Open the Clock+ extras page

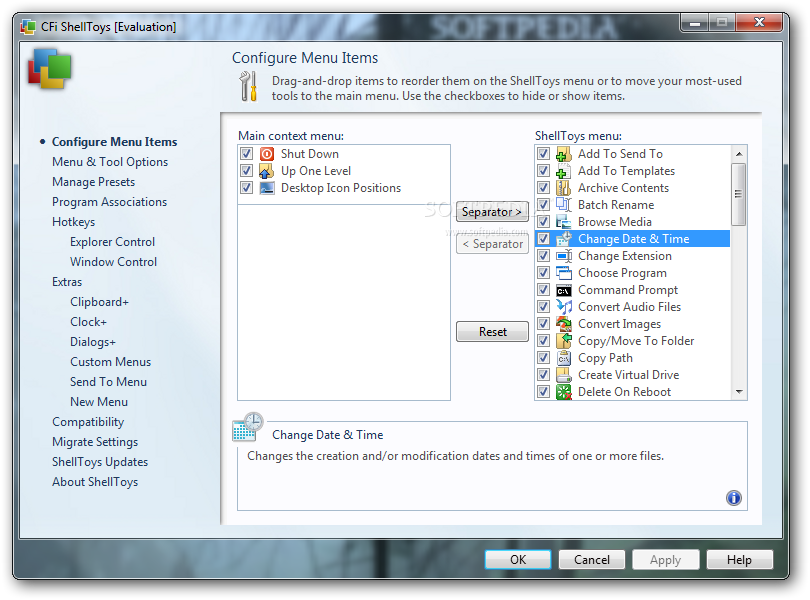tap(88, 322)
